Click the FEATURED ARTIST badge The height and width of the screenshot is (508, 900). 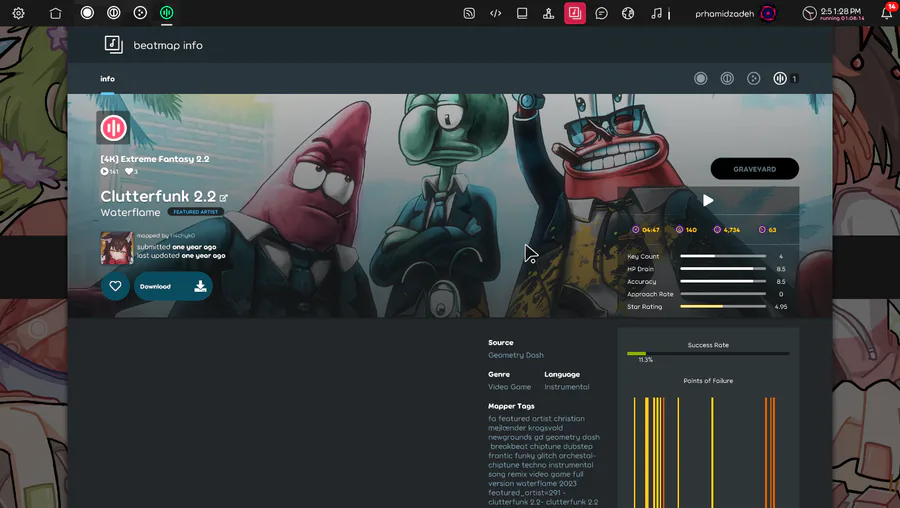(196, 212)
